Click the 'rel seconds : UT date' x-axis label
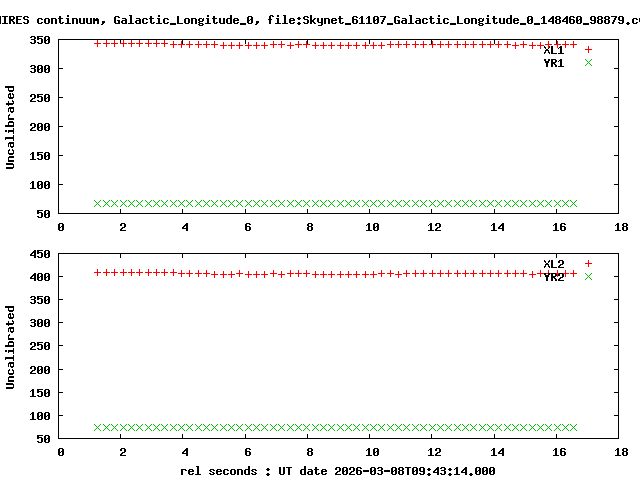 (x=337, y=471)
